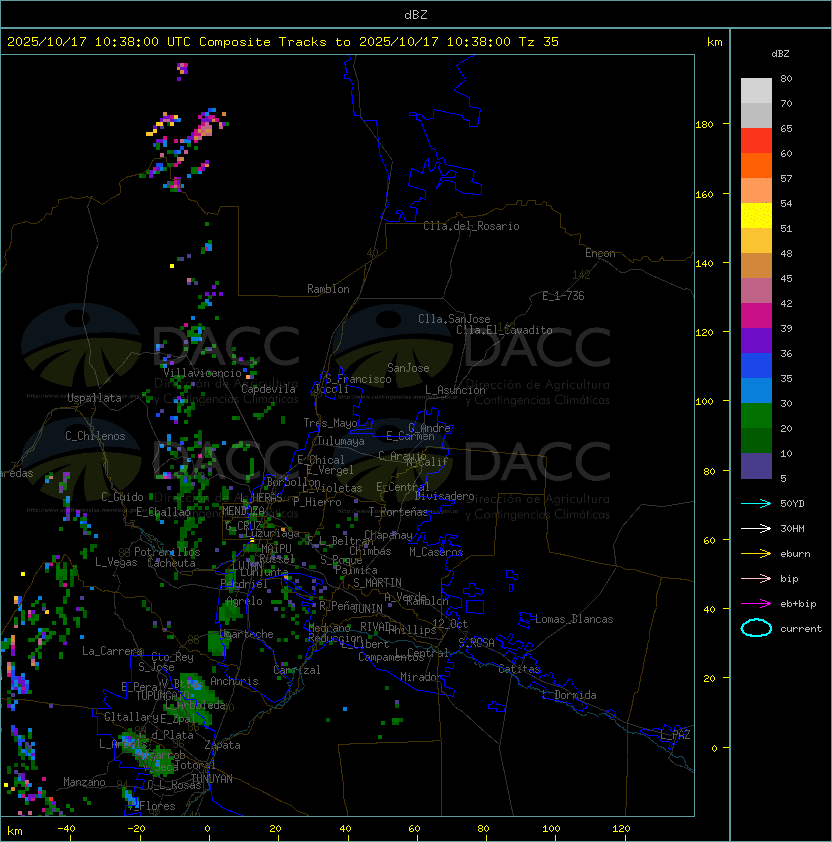Click the Ugarteche map label
The image size is (832, 842).
pyautogui.click(x=247, y=634)
